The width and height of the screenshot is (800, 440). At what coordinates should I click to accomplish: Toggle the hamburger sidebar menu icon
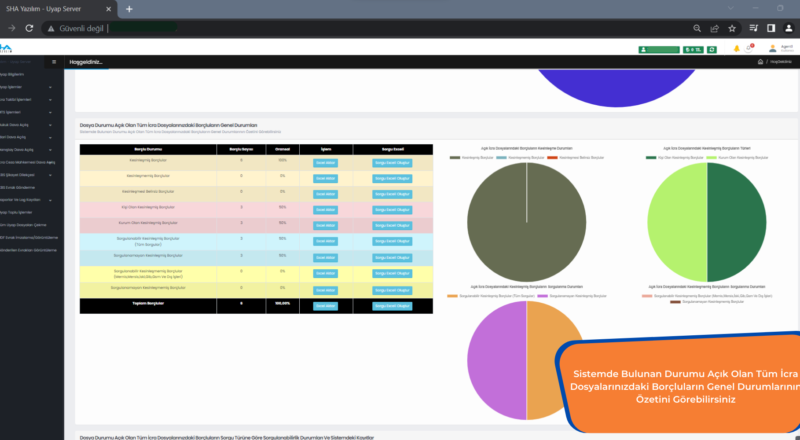[54, 62]
